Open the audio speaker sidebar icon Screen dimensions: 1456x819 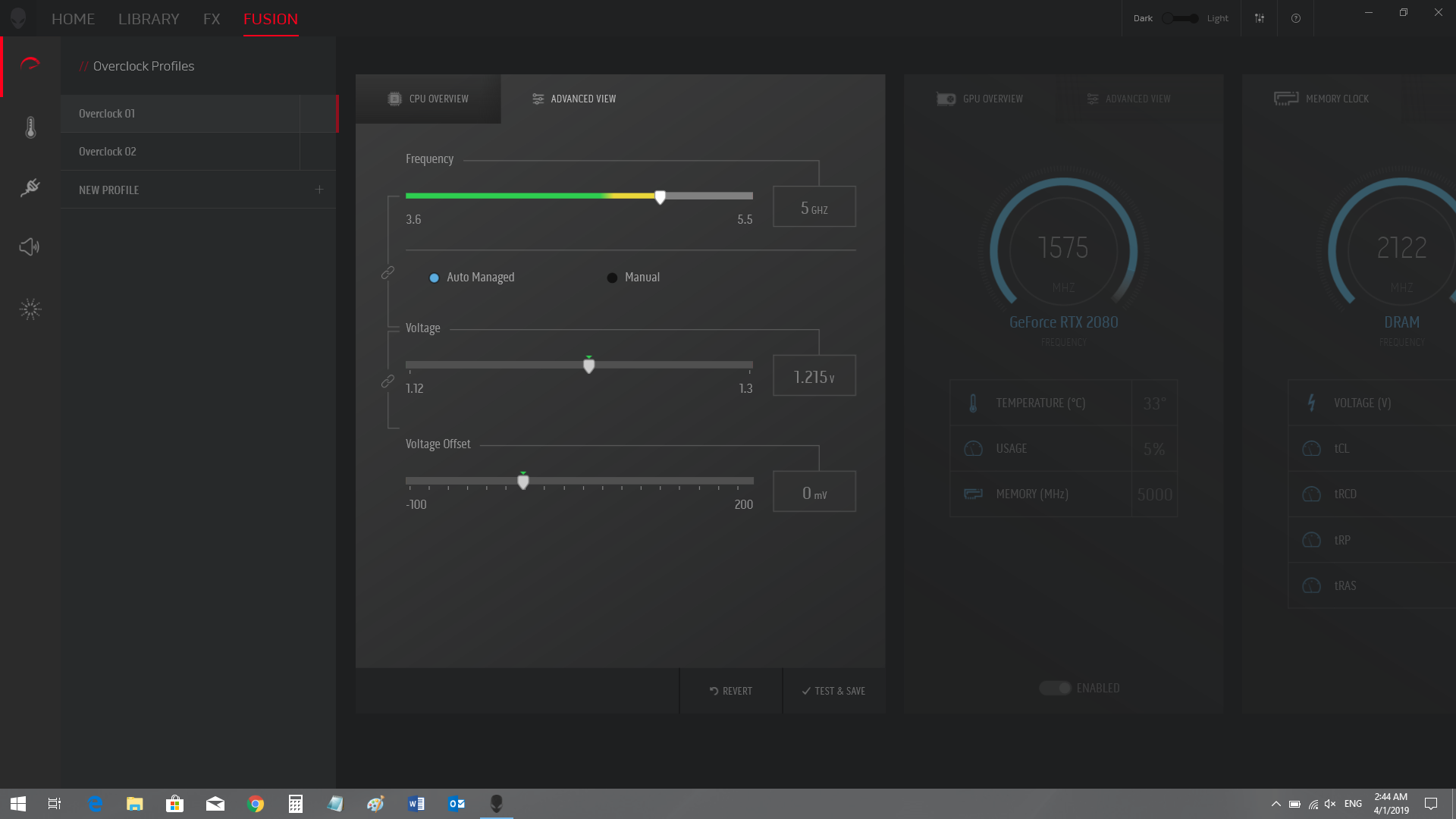30,247
